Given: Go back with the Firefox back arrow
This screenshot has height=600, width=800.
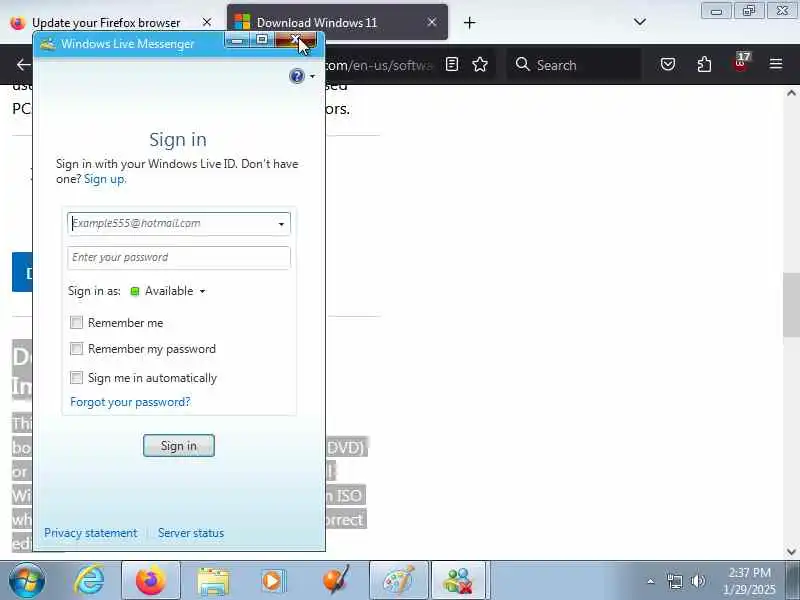Looking at the screenshot, I should click(x=23, y=65).
